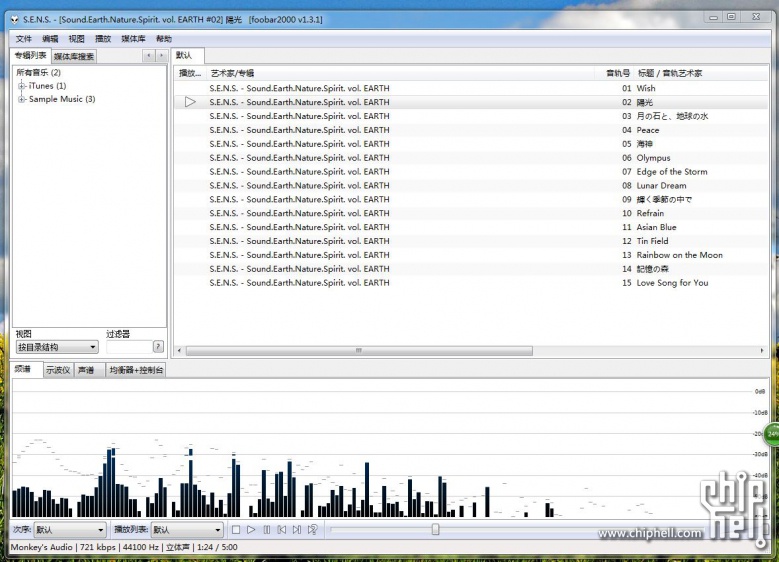Switch to the 声谱 spectrogram tab
The image size is (779, 562).
tap(89, 370)
